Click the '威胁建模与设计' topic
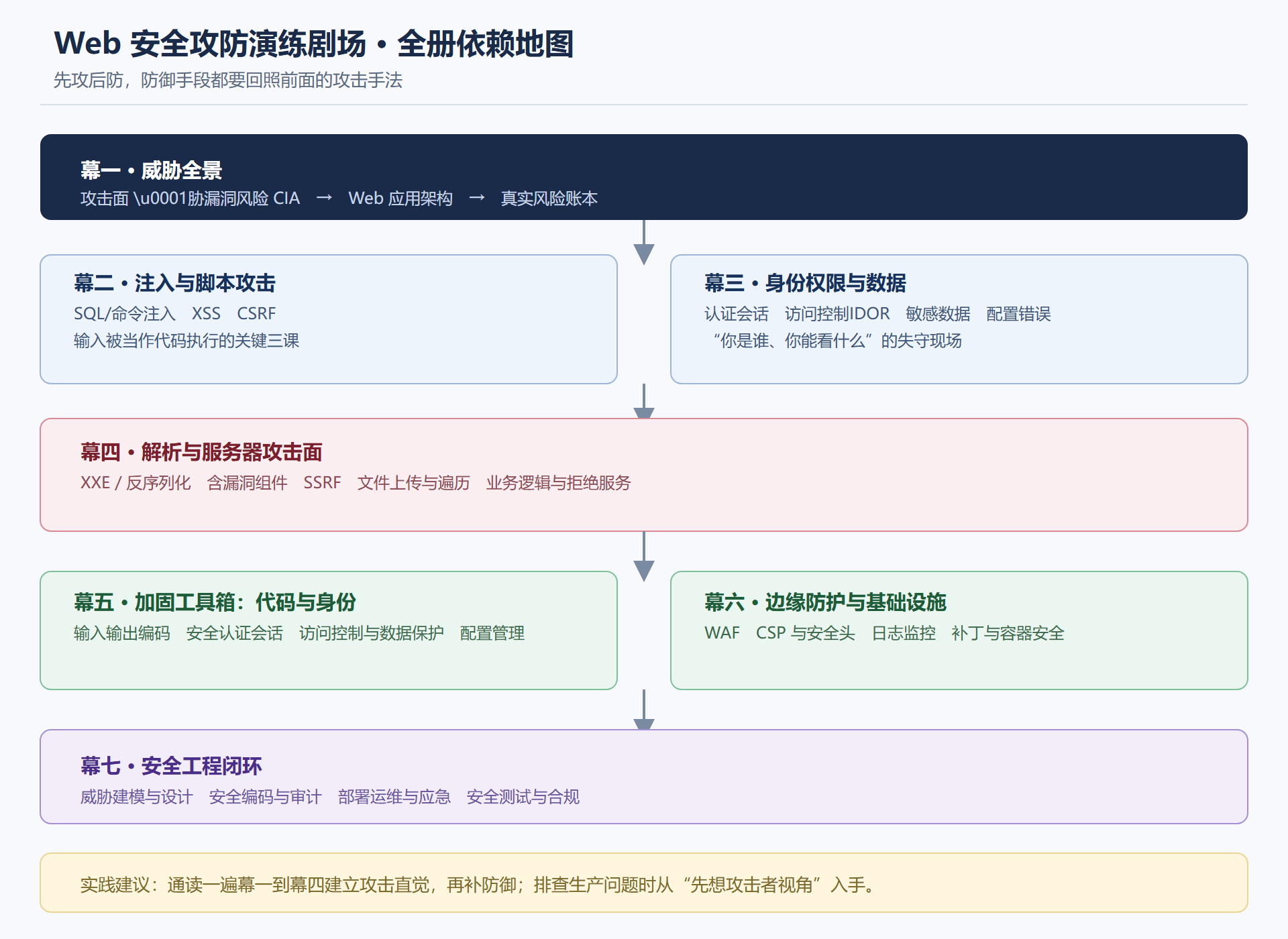1288x939 pixels. (x=137, y=797)
